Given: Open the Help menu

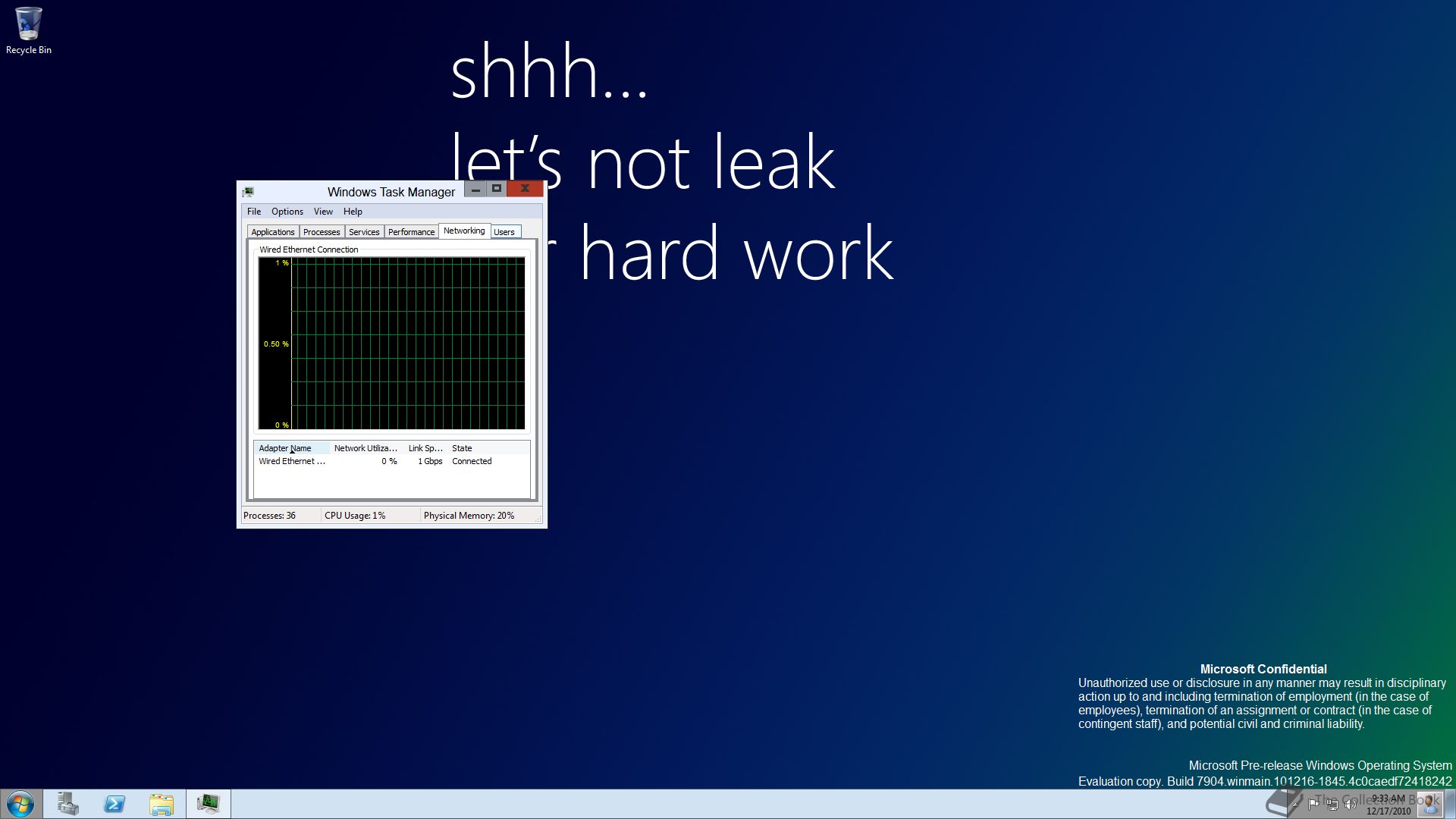Looking at the screenshot, I should (x=353, y=212).
